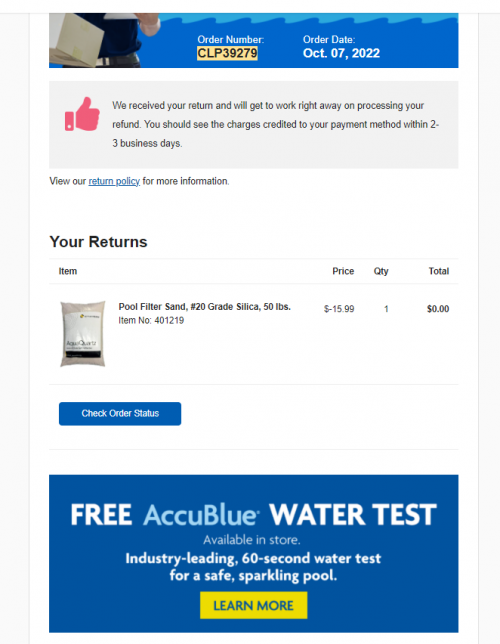Click the FREE AccuBlue WATER TEST banner headline
This screenshot has height=644, width=500.
253,515
